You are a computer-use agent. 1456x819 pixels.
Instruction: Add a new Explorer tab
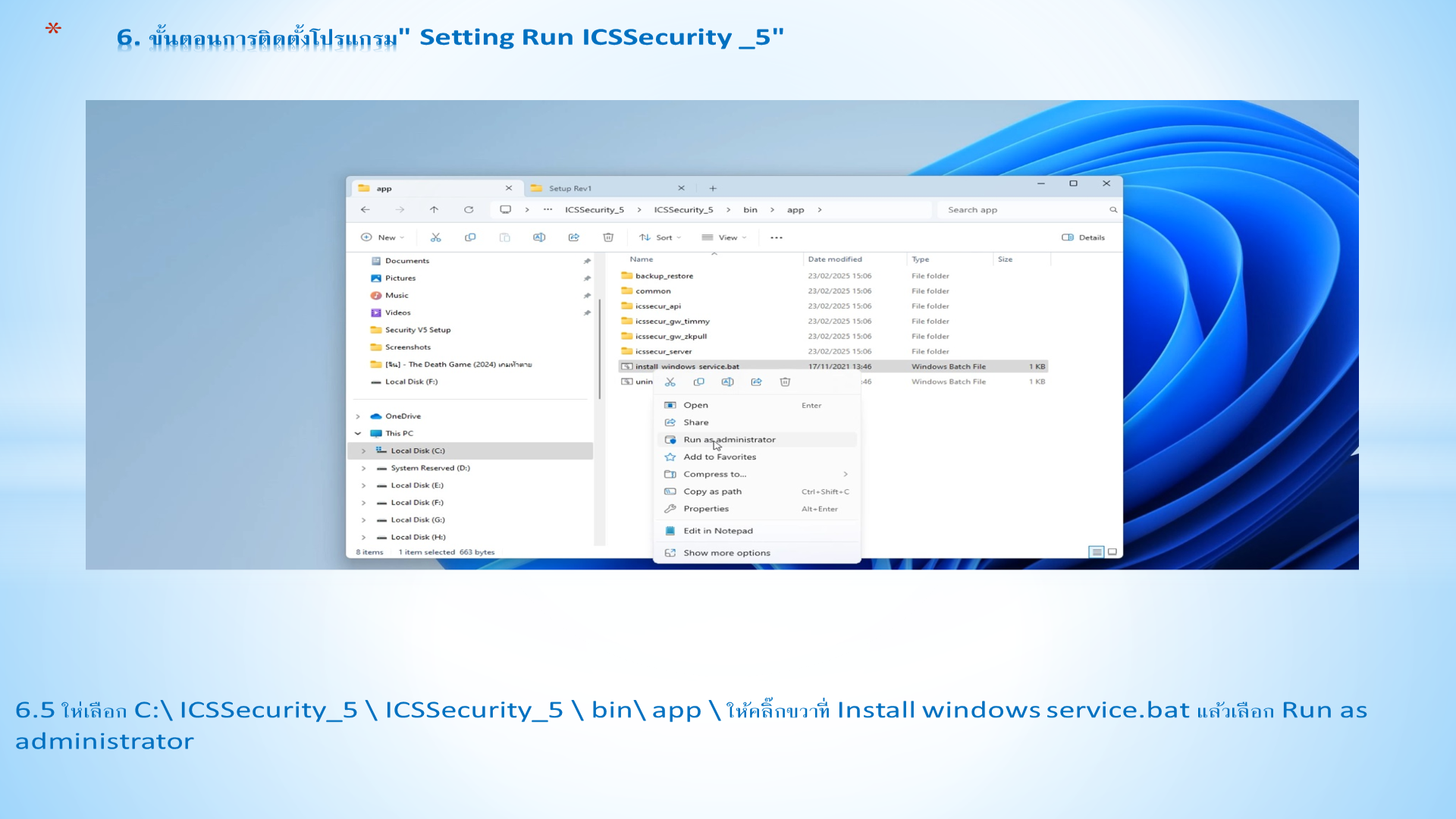tap(713, 188)
